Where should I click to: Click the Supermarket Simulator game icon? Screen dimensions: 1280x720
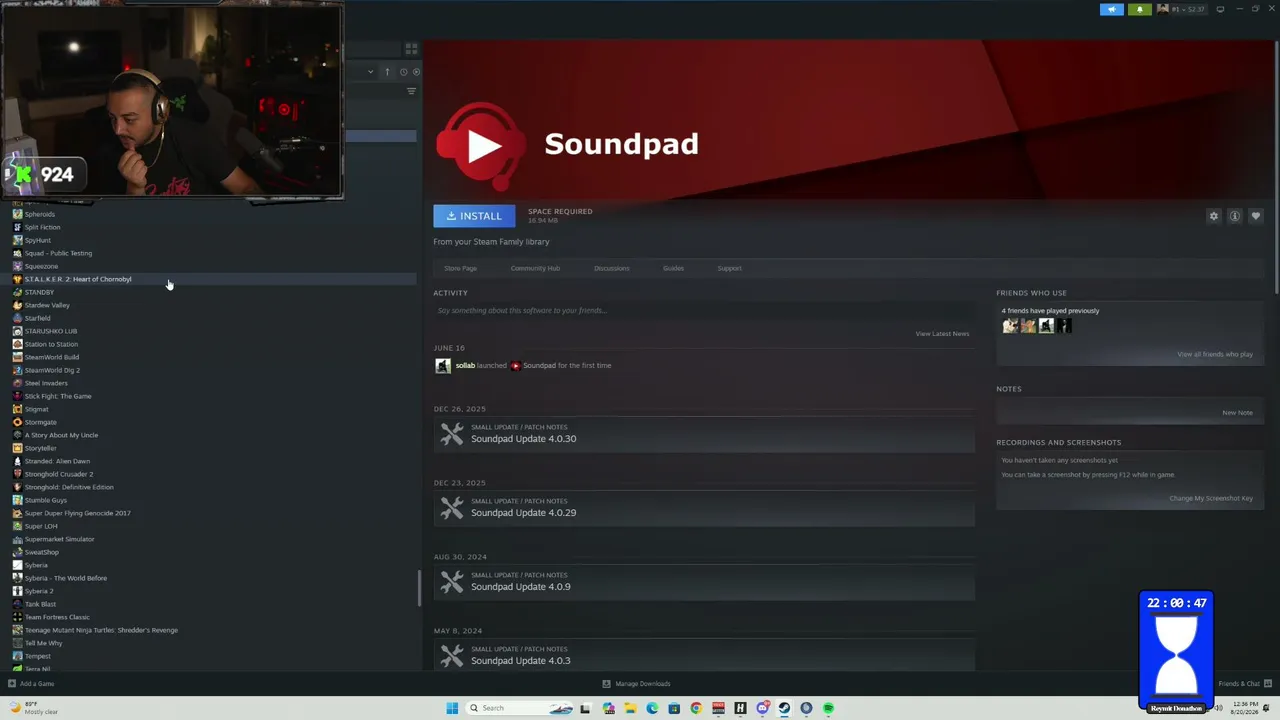(x=17, y=539)
